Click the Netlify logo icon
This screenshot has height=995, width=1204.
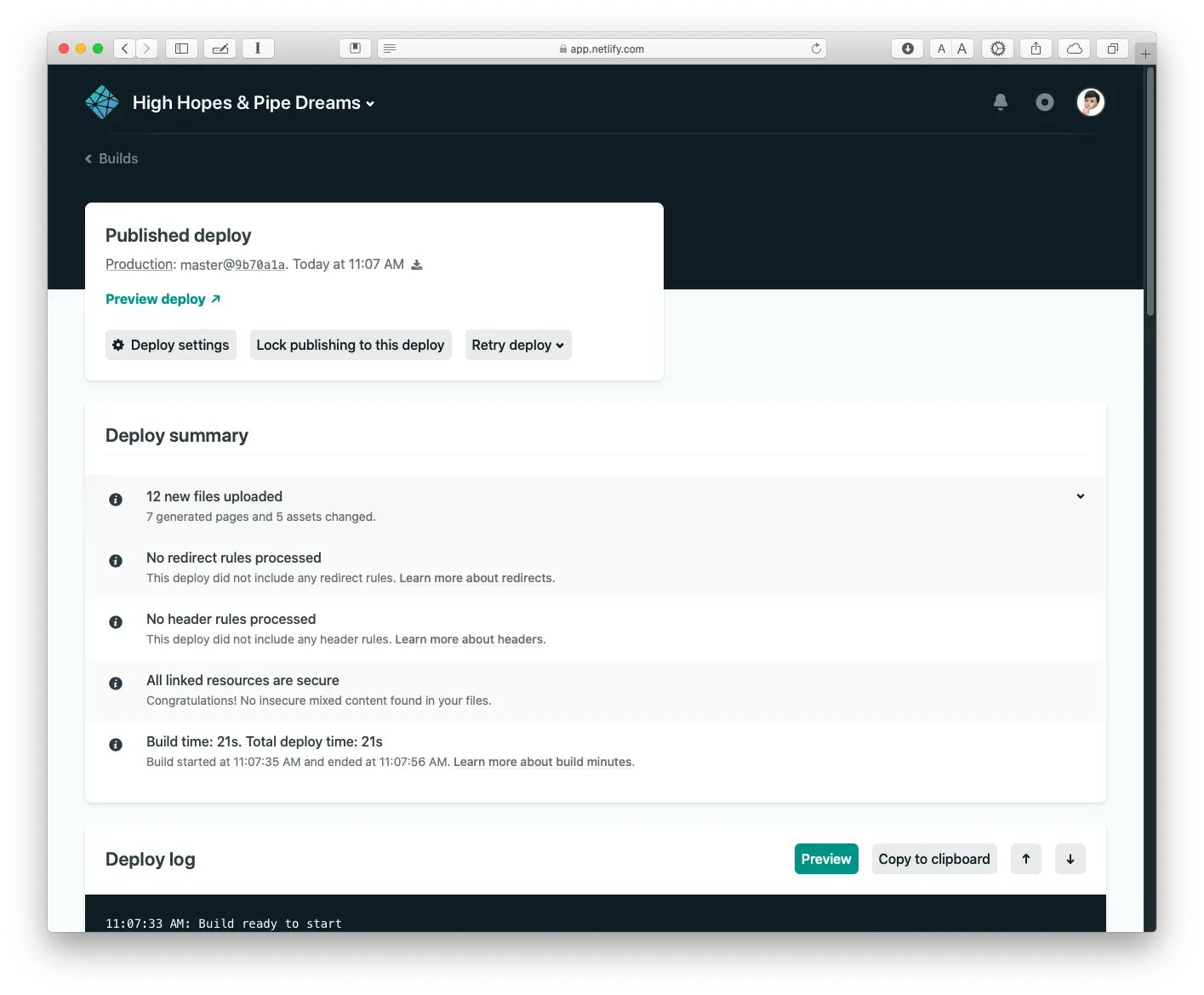point(102,102)
